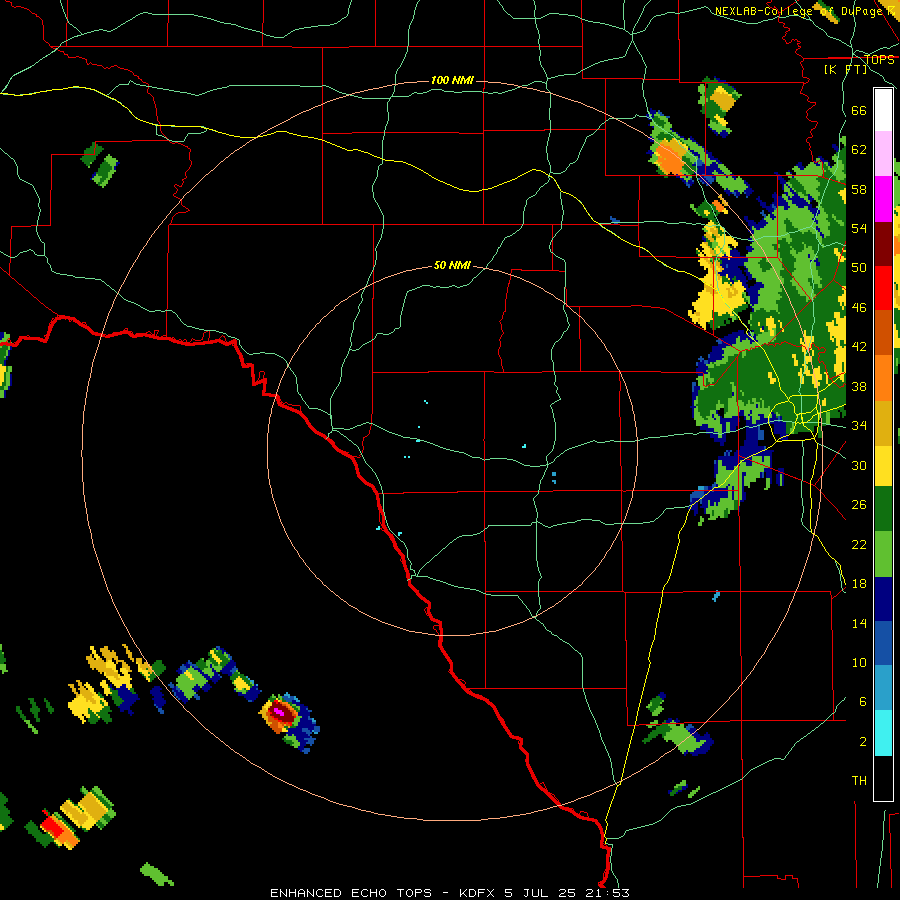The height and width of the screenshot is (900, 900).
Task: Click the '26' legend value
Action: [x=859, y=505]
